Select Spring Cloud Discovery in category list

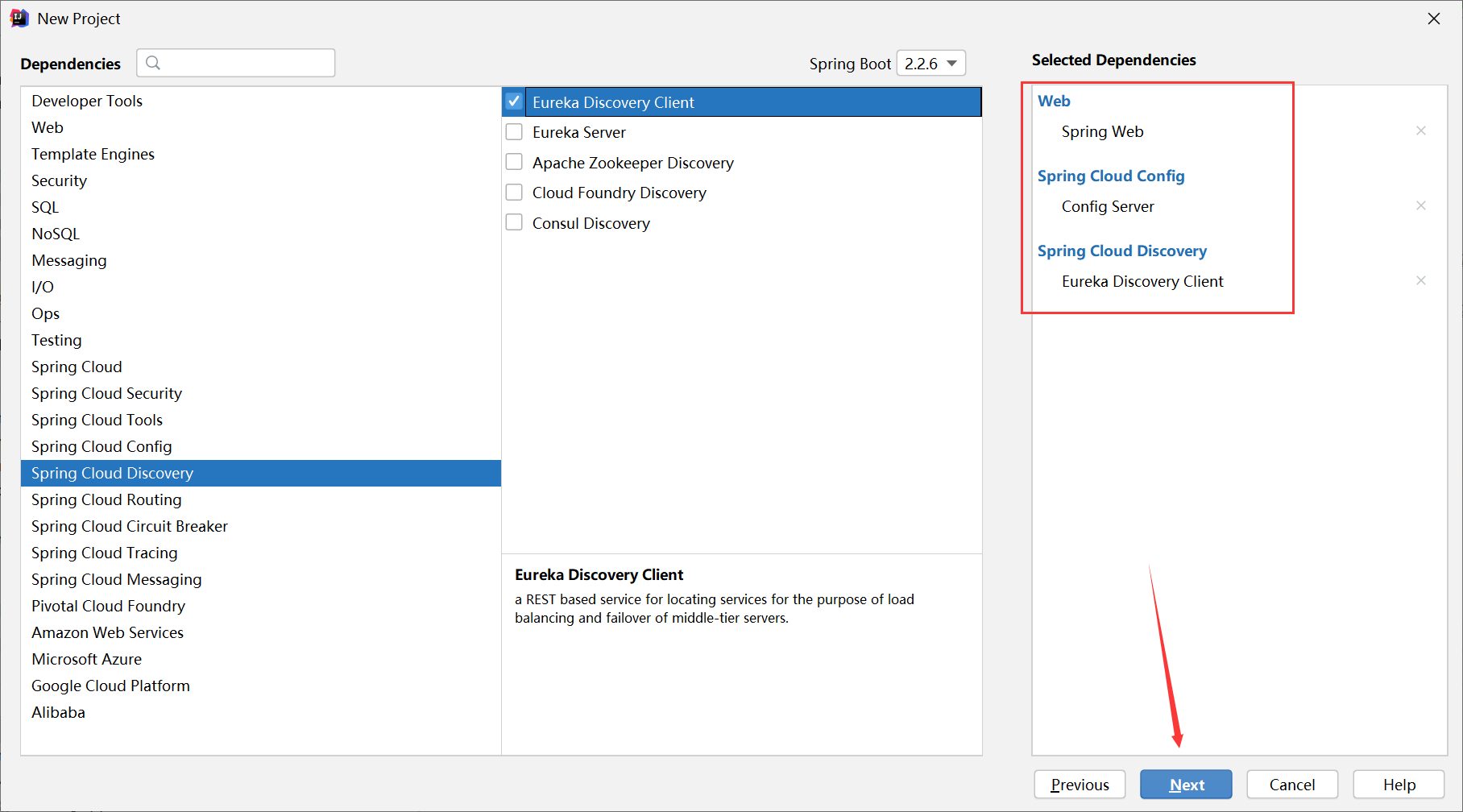(261, 473)
